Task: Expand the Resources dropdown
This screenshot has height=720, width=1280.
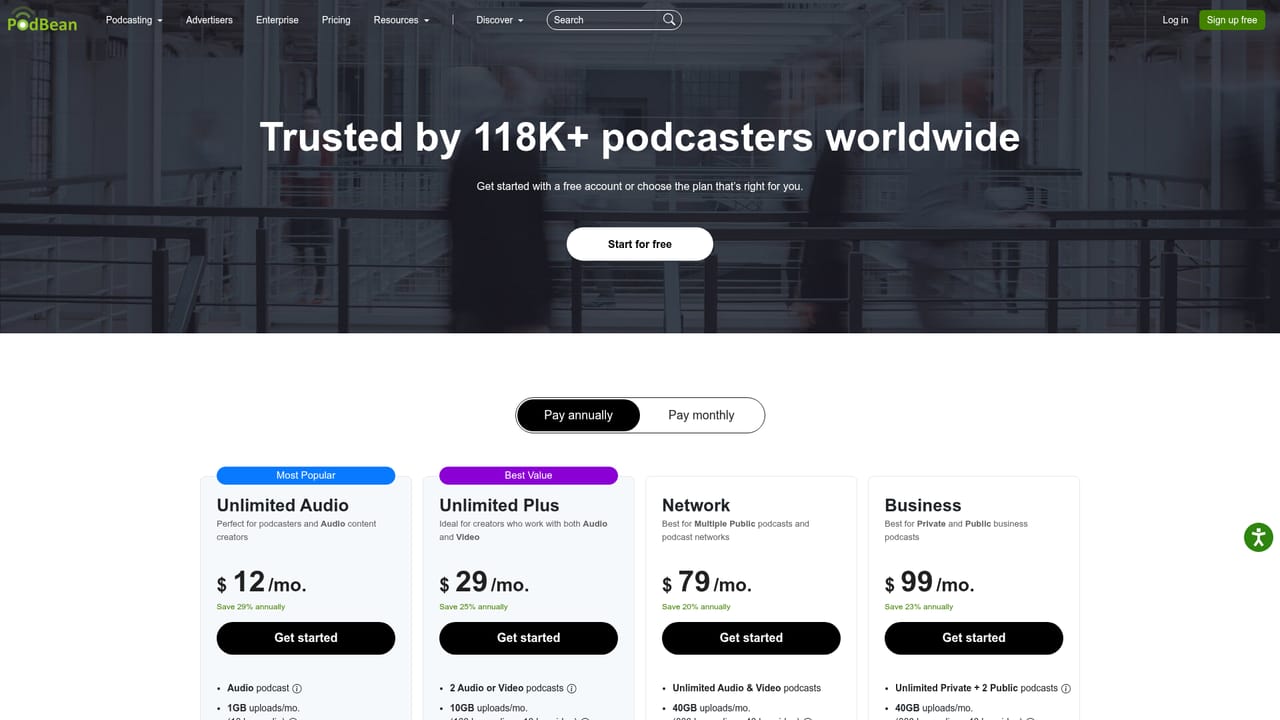Action: 401,20
